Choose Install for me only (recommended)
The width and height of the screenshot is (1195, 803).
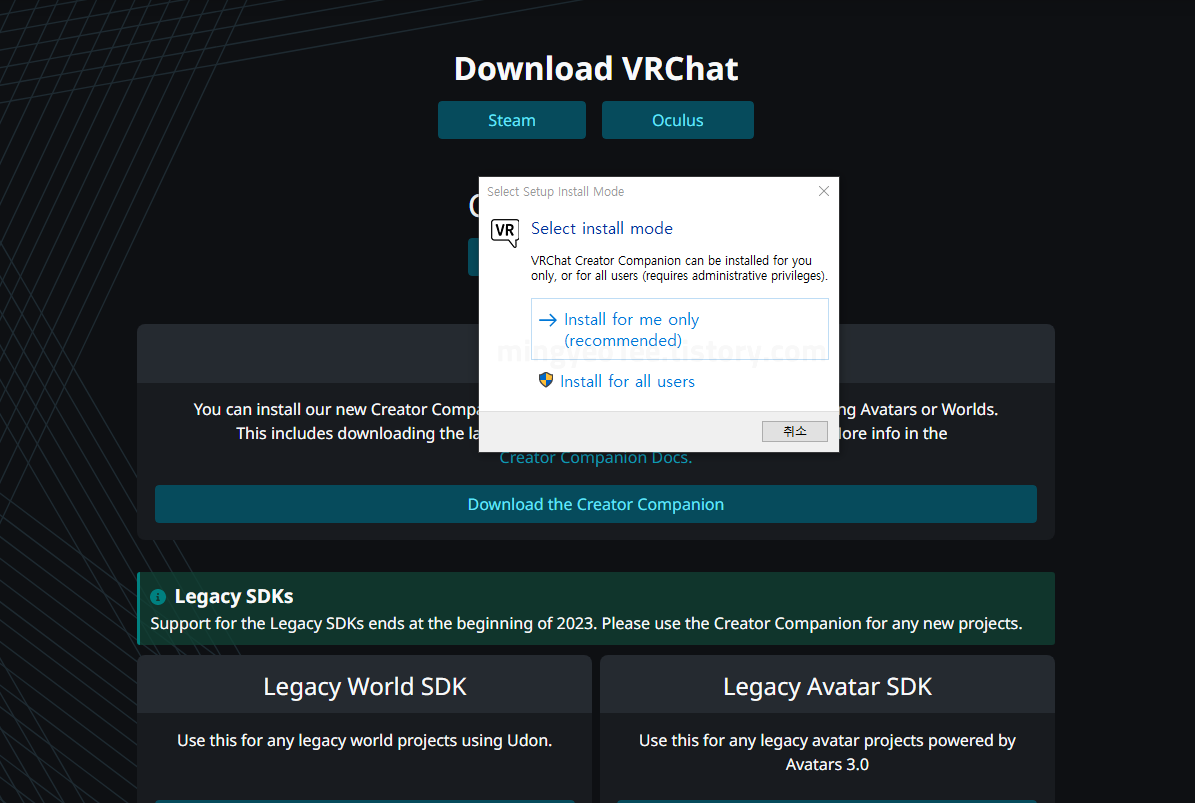[679, 329]
